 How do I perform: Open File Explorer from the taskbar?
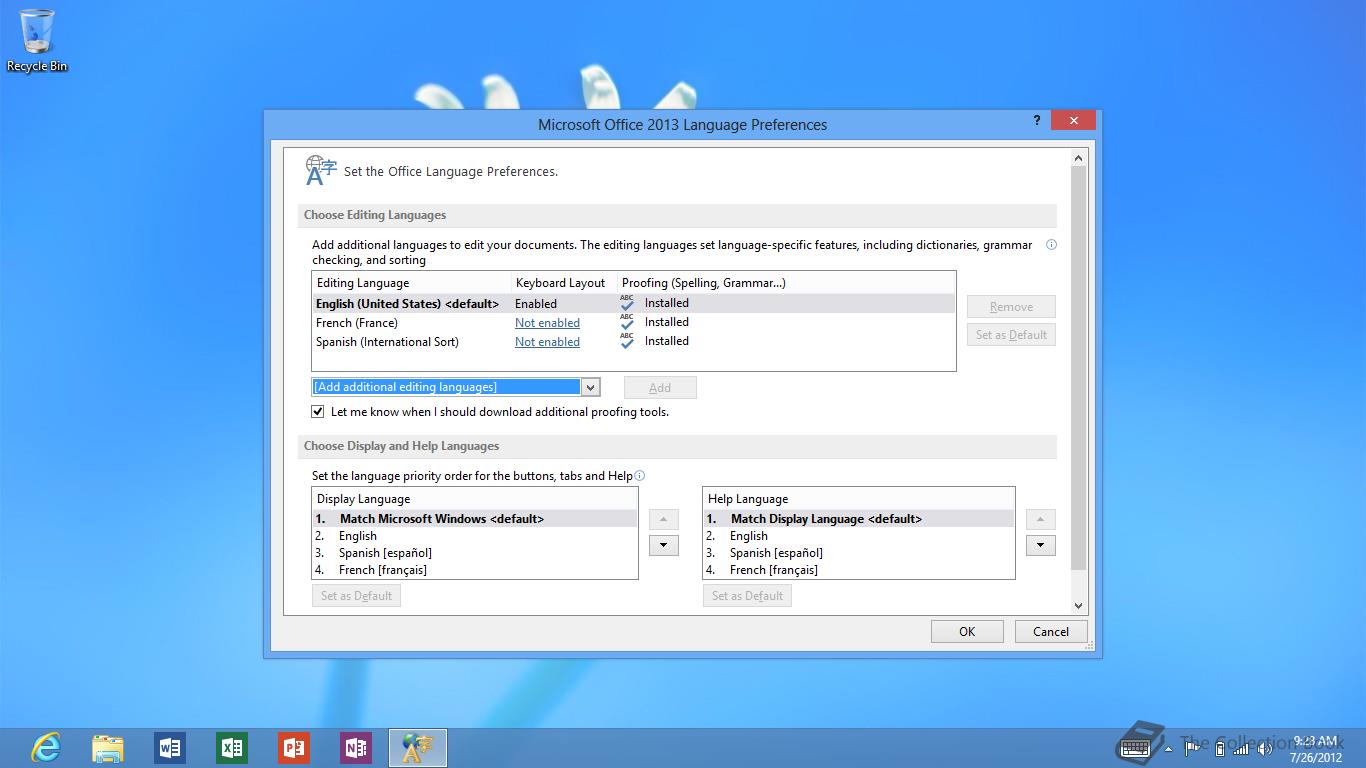[x=108, y=747]
